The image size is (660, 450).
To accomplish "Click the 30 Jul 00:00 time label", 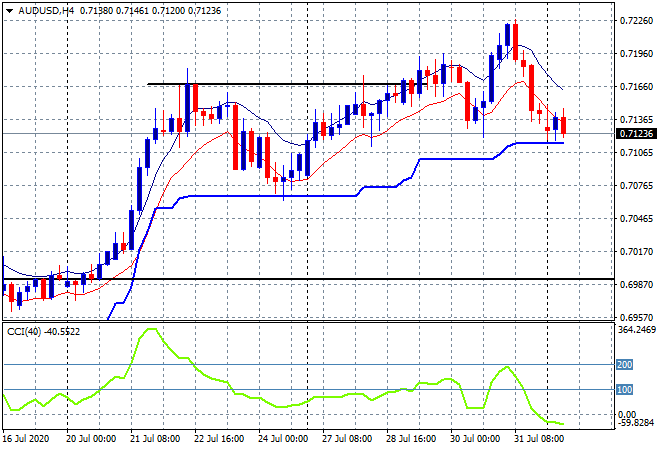I will click(x=475, y=439).
